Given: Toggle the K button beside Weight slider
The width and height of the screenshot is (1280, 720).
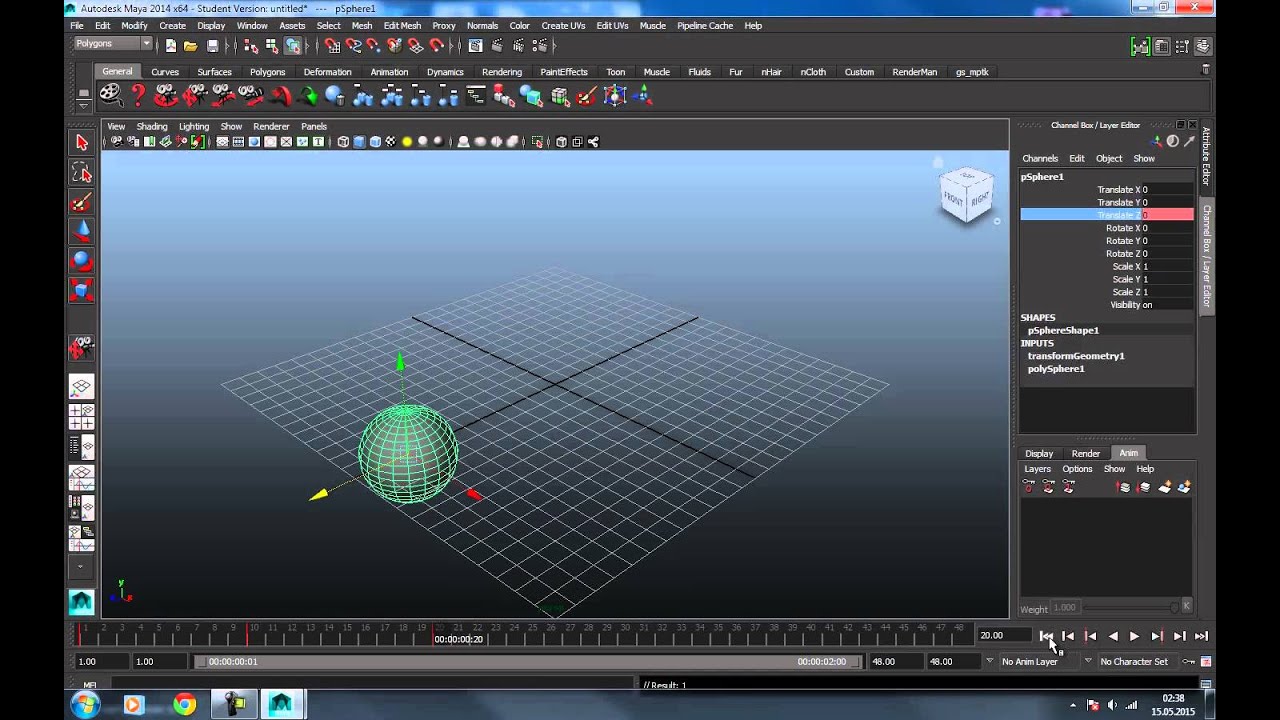Looking at the screenshot, I should point(1186,606).
